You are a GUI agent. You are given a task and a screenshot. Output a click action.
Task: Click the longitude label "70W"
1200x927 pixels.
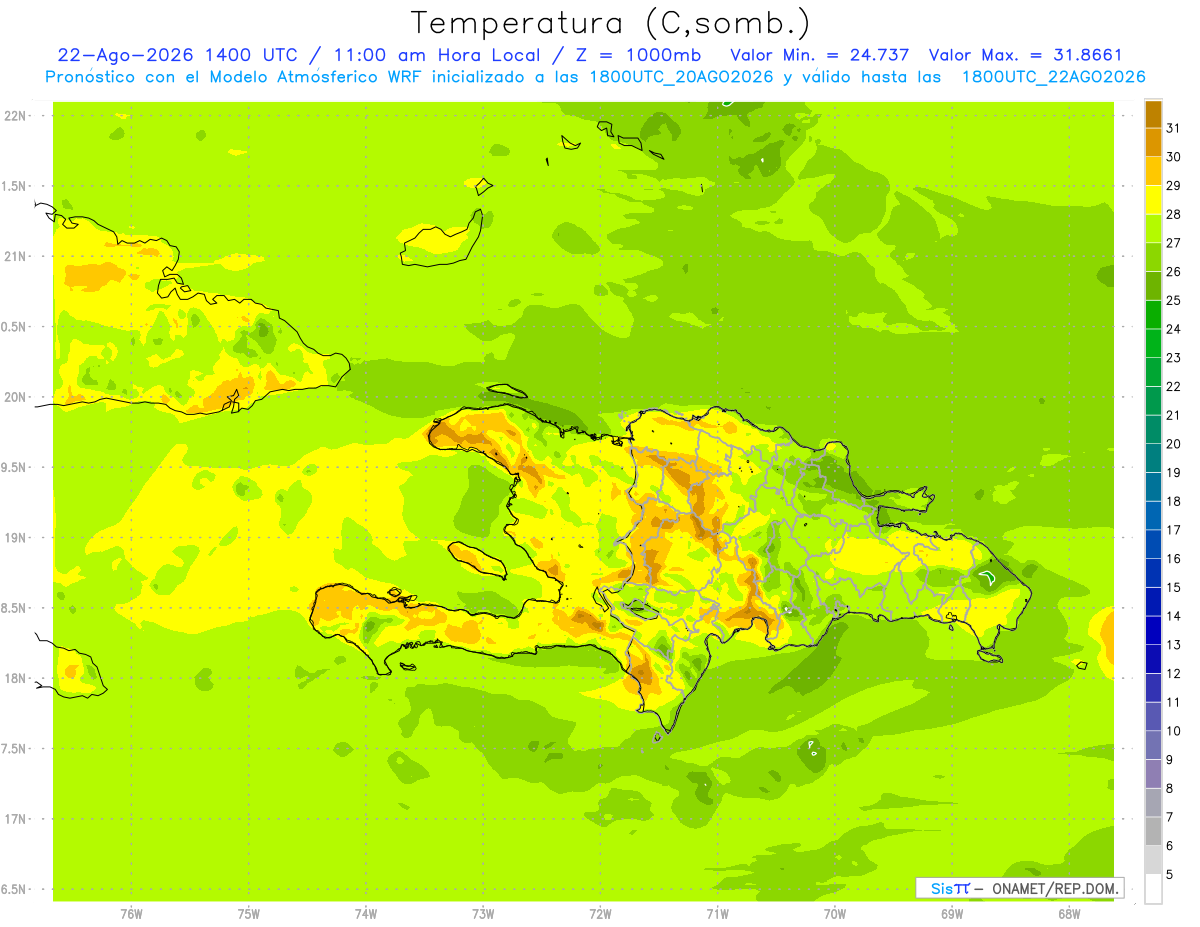click(834, 914)
